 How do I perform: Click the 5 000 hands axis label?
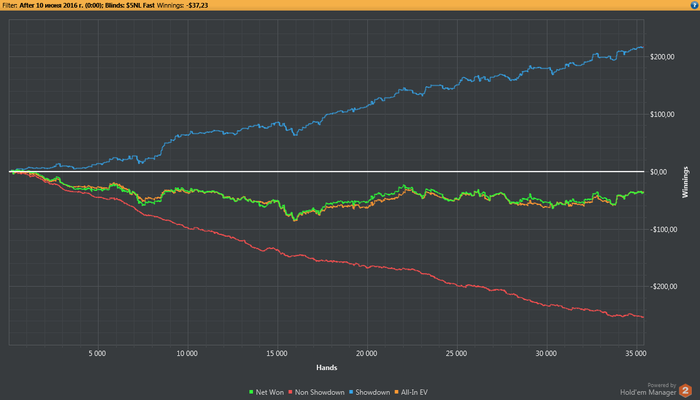[x=97, y=354]
